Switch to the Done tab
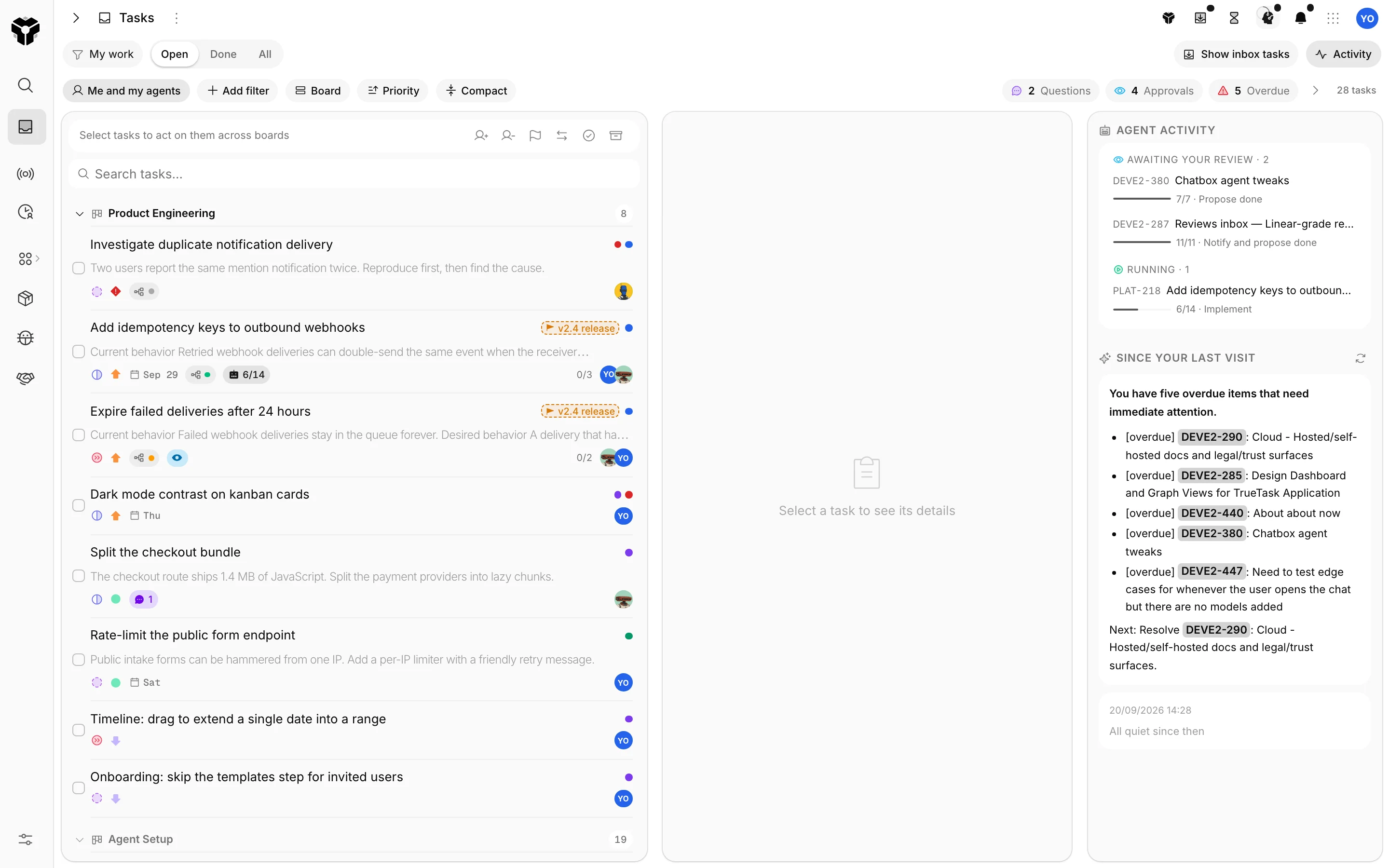The height and width of the screenshot is (868, 1389). pyautogui.click(x=223, y=54)
